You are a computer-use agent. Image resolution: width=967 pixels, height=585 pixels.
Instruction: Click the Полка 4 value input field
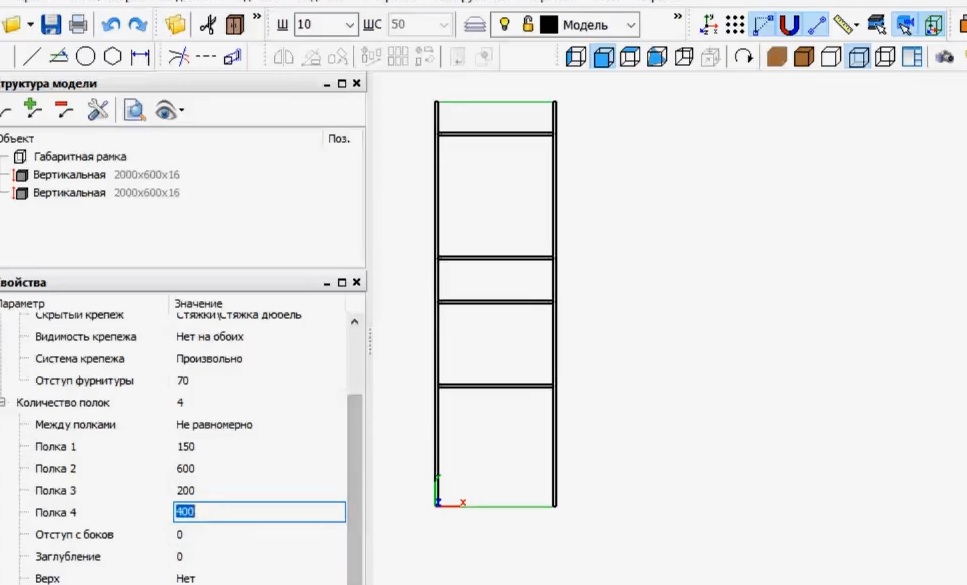pyautogui.click(x=259, y=512)
